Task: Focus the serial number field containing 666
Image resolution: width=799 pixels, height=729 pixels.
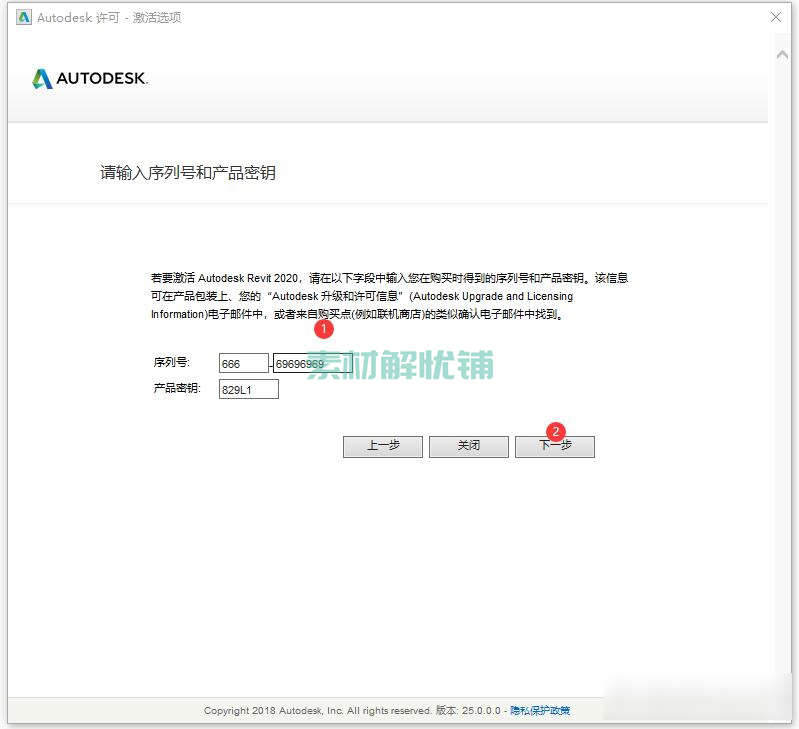Action: tap(244, 363)
